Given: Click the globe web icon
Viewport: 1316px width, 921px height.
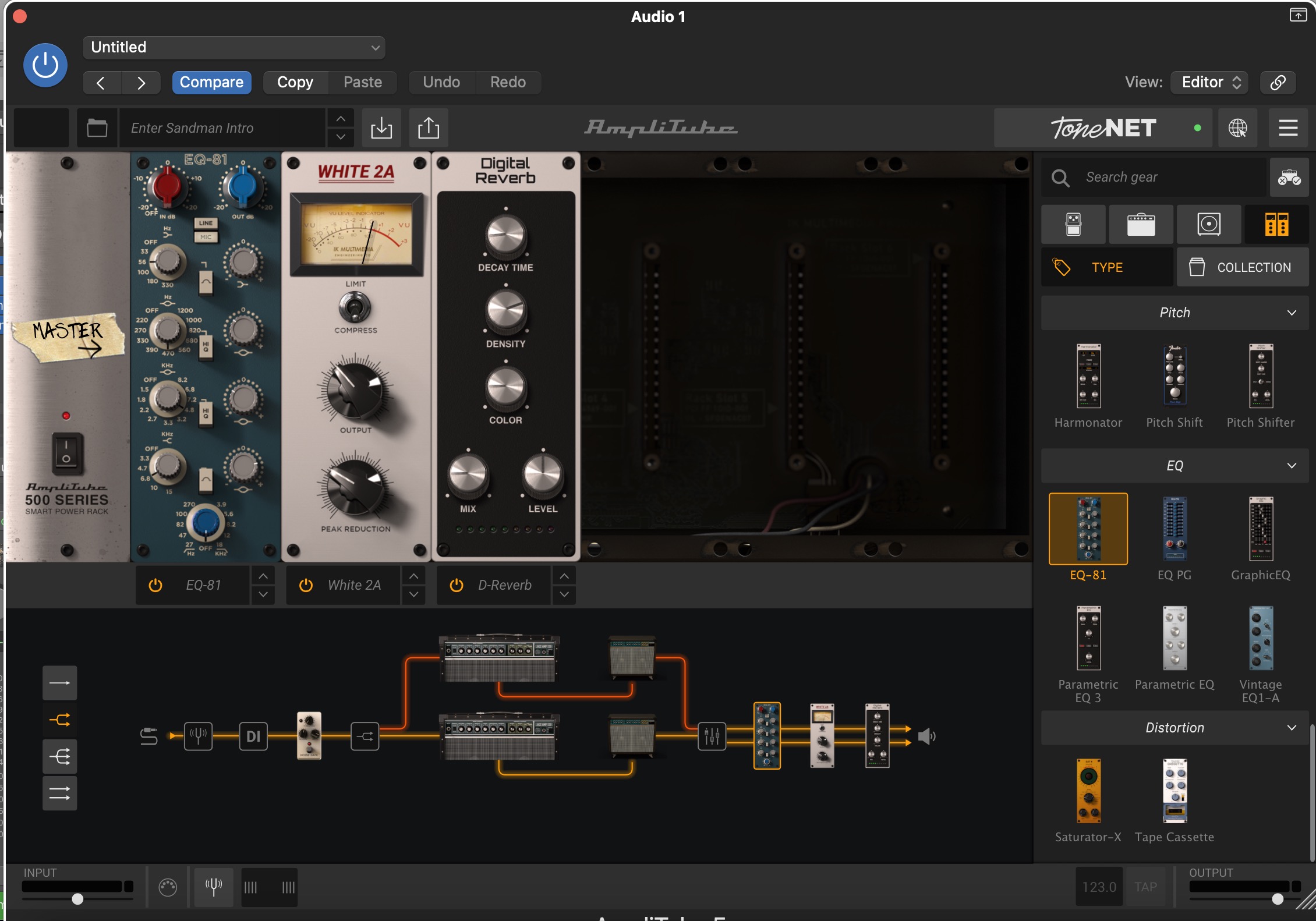Looking at the screenshot, I should 1237,128.
